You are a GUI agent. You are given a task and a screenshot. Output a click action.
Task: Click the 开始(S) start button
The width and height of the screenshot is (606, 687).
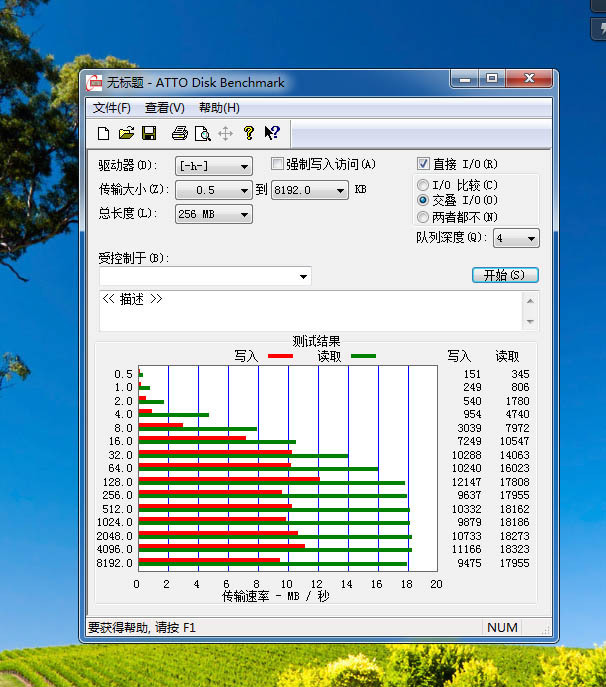click(505, 275)
